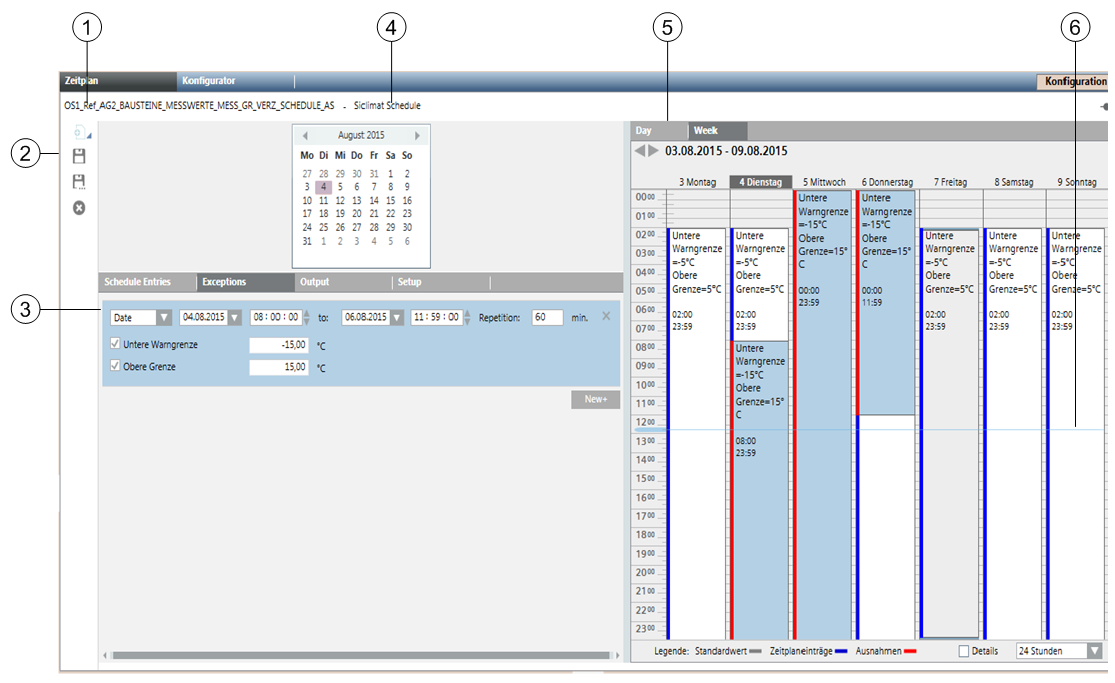Go to previous week in the schedule view
The width and height of the screenshot is (1115, 683).
click(x=640, y=151)
